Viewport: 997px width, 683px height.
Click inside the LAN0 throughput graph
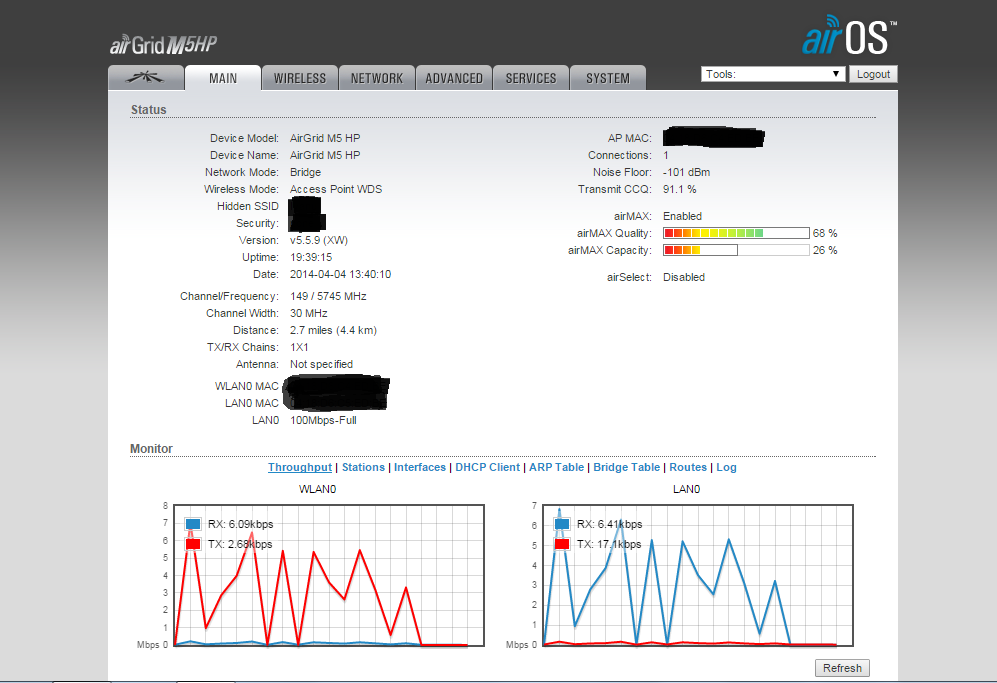[698, 576]
